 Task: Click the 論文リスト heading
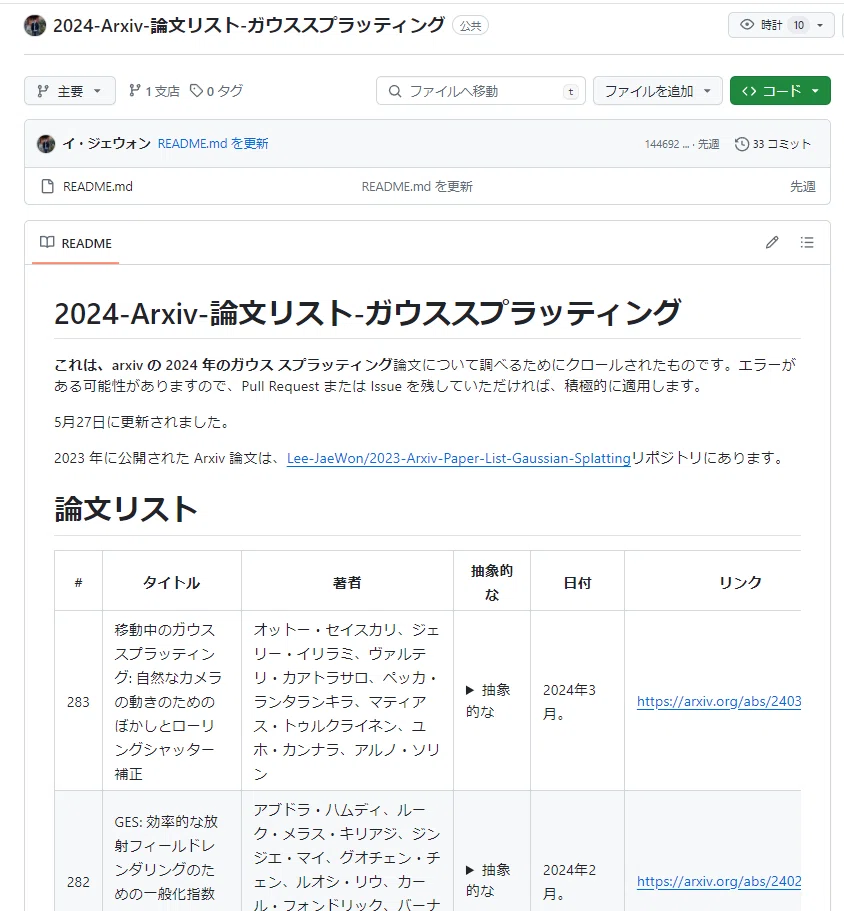126,509
